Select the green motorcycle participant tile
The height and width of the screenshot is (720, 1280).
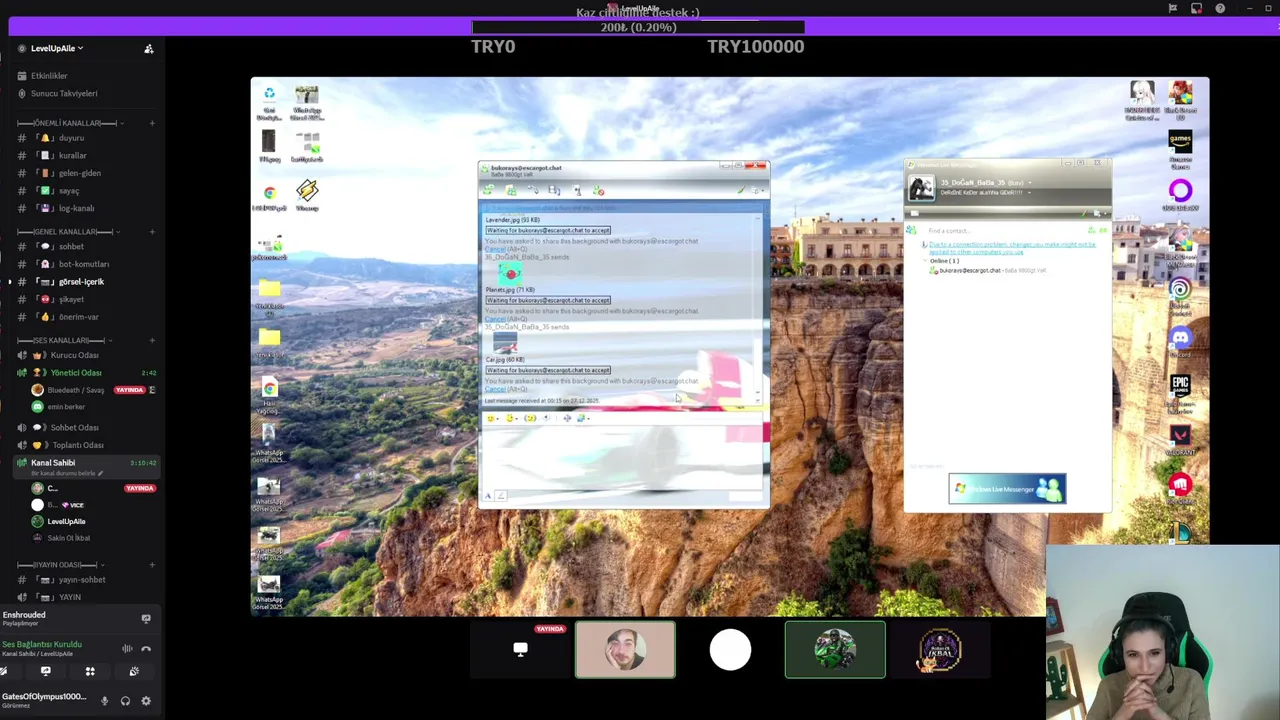click(835, 650)
